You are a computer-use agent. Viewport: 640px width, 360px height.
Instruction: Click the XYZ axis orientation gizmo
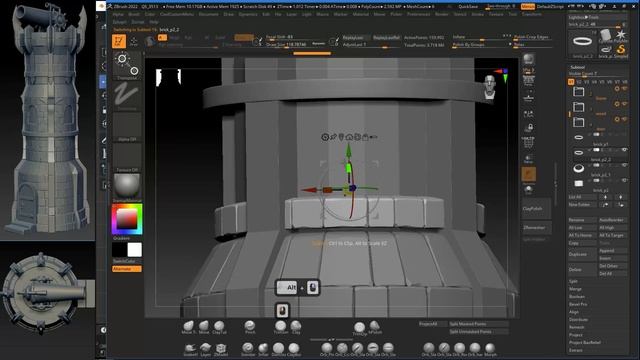(x=503, y=75)
